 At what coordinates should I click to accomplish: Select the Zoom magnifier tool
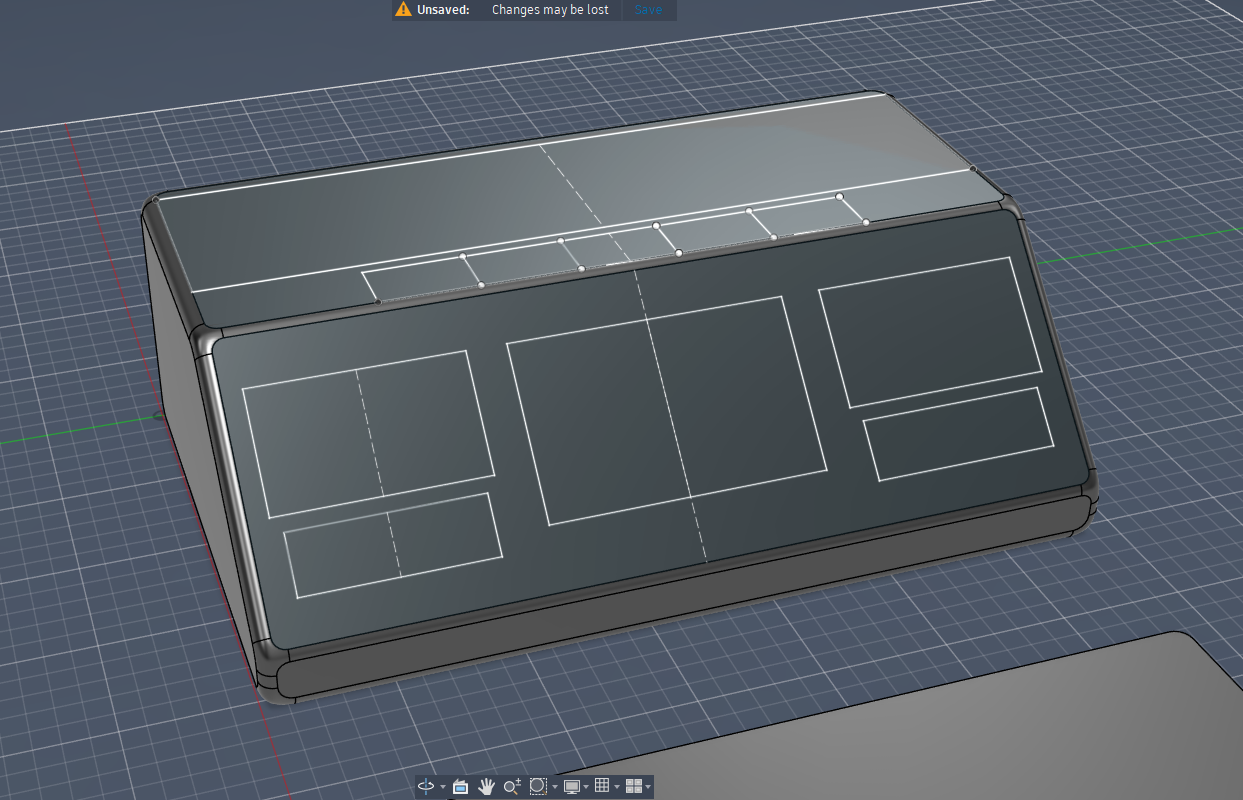point(512,787)
